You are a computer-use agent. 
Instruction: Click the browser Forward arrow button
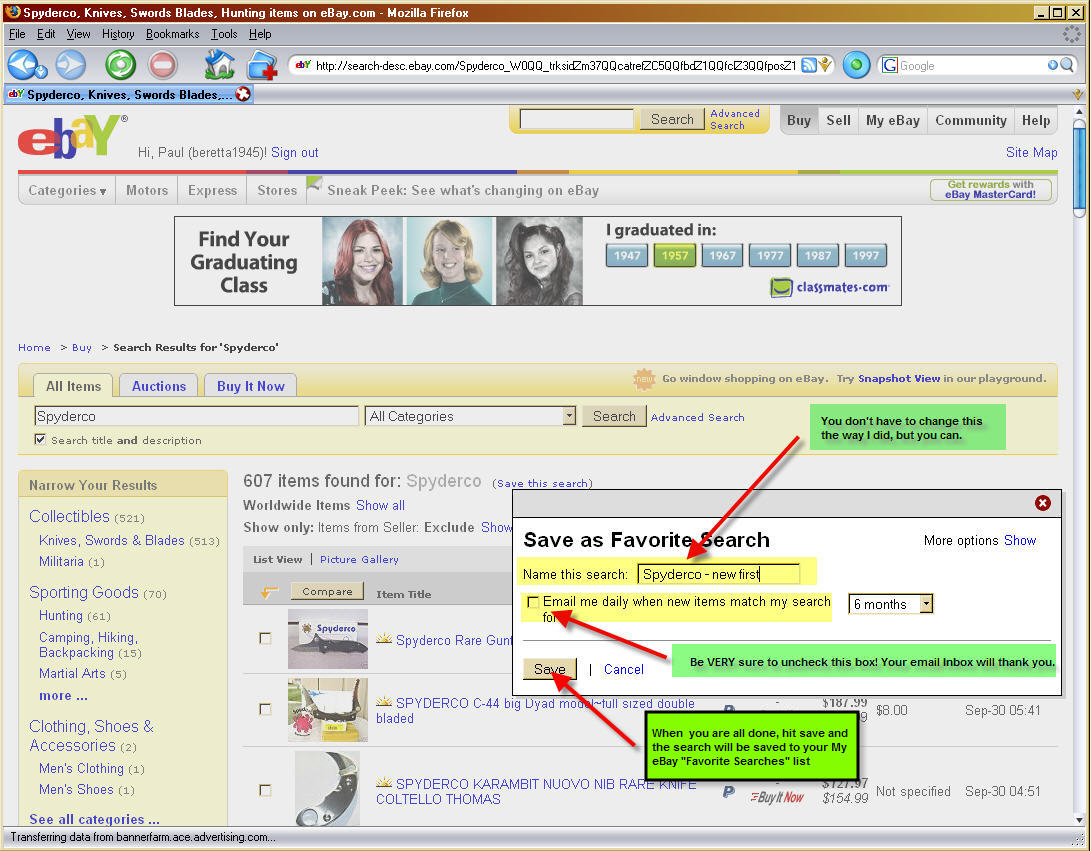pyautogui.click(x=70, y=65)
